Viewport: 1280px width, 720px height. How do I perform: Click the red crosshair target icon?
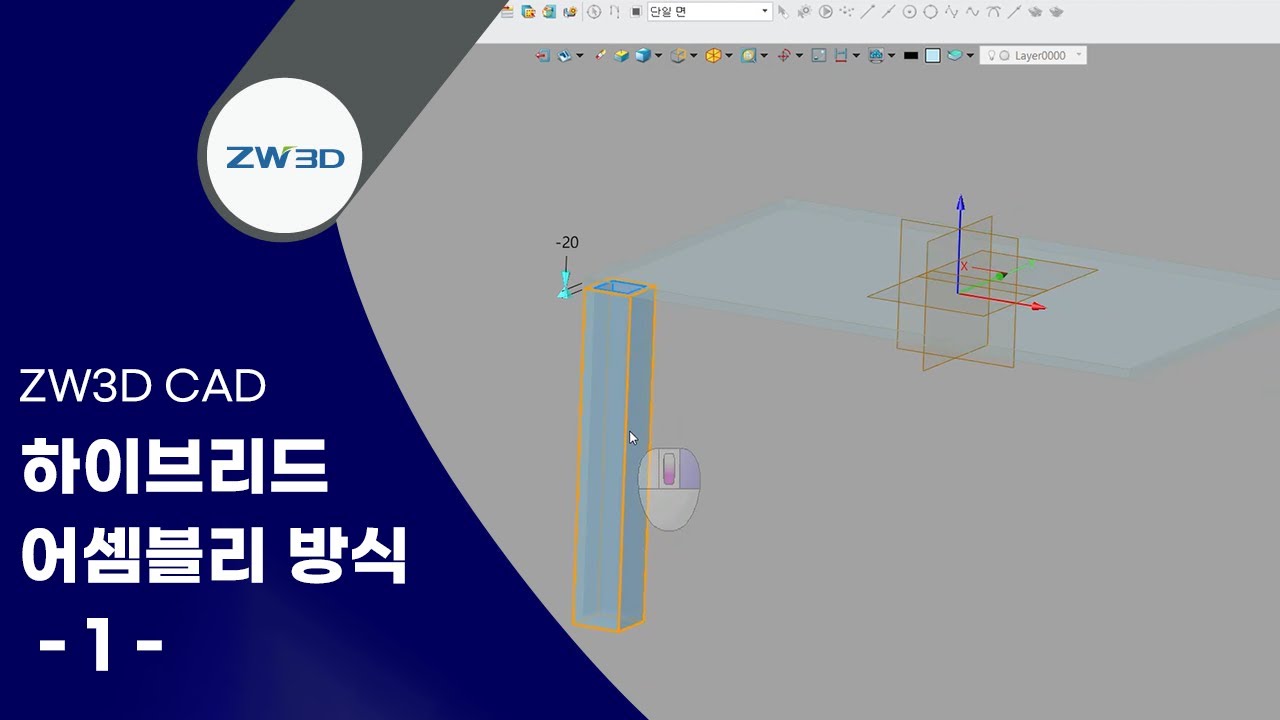click(x=784, y=56)
